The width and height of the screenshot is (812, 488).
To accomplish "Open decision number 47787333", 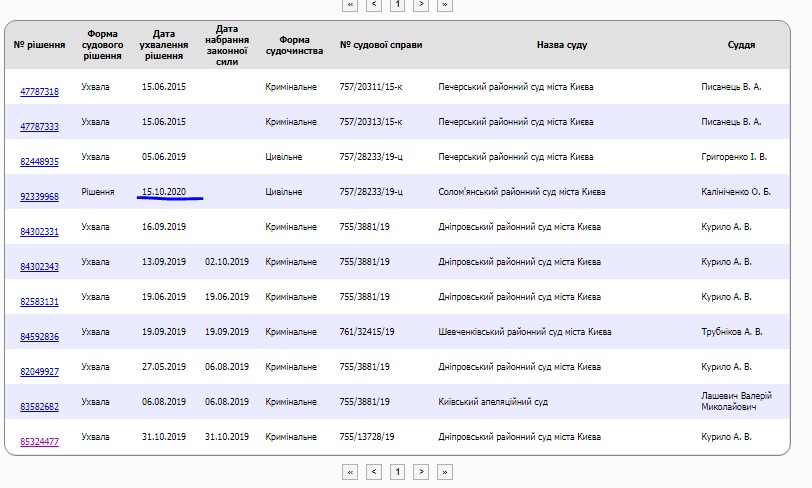I will click(39, 127).
